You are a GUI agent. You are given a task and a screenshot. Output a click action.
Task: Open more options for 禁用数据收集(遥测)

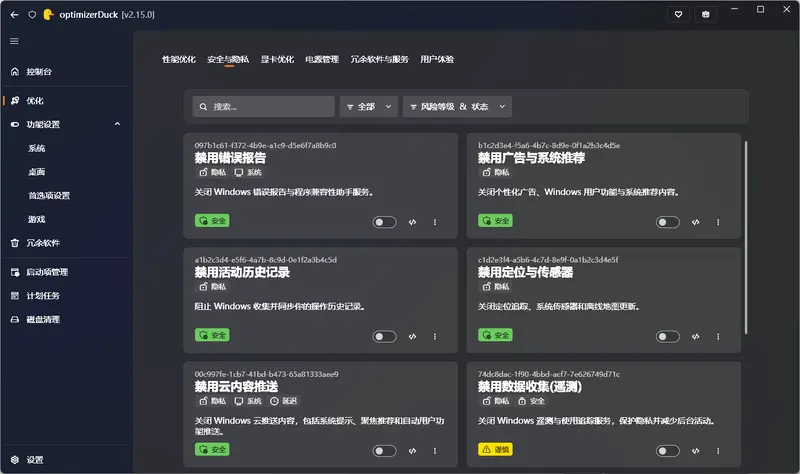coord(718,451)
